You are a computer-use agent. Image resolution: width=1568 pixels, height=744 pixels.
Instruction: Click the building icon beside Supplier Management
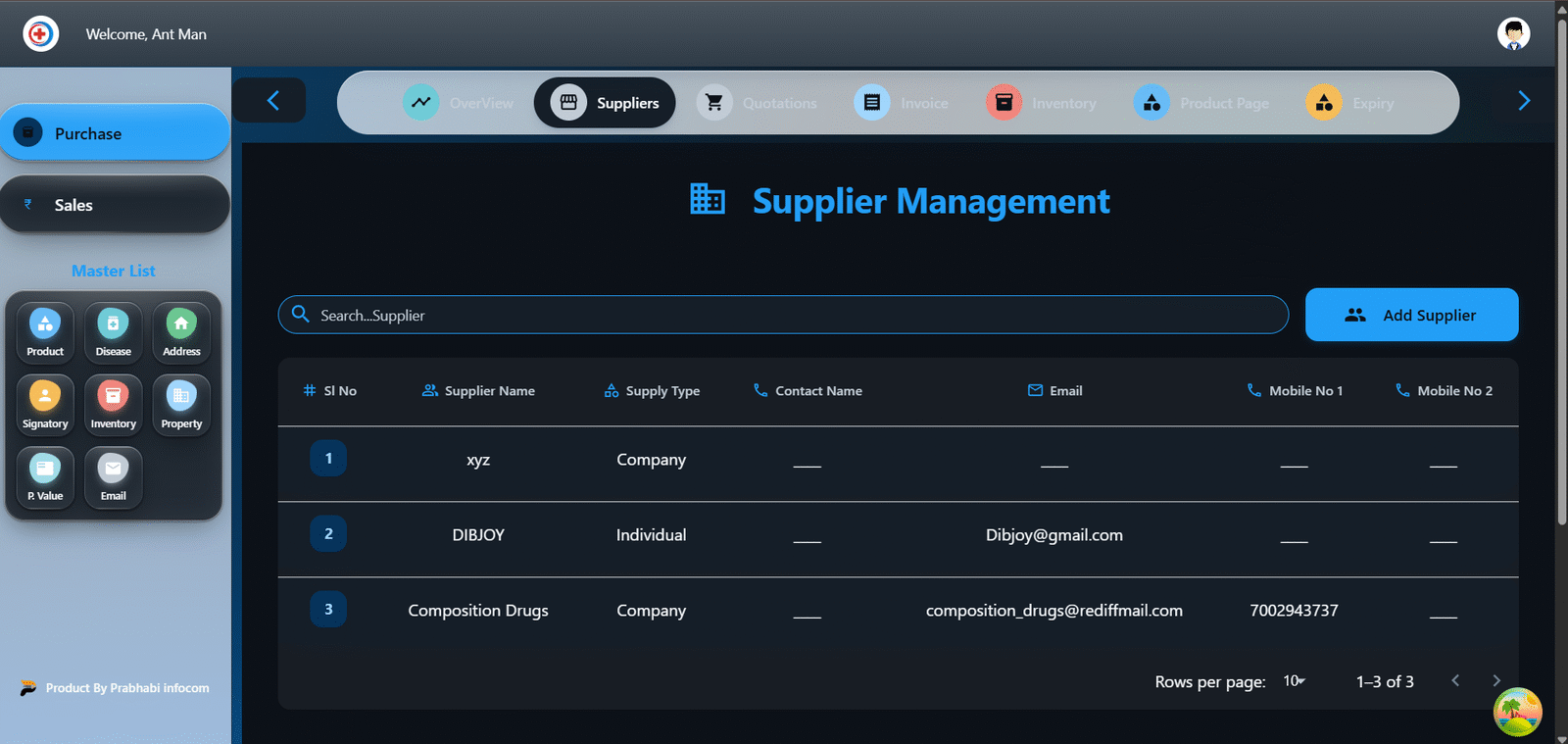point(708,199)
